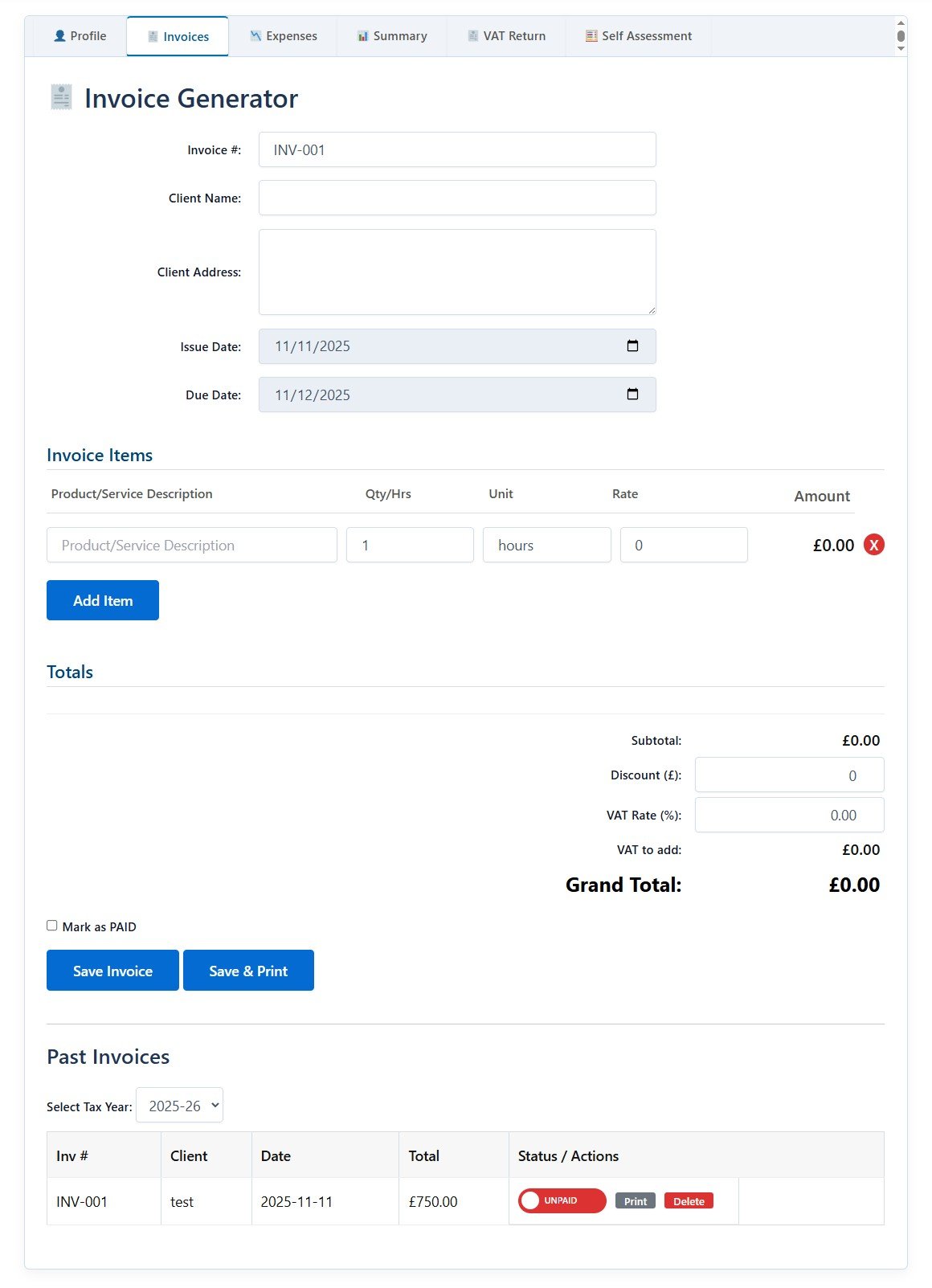Click the Invoice Generator receipt icon
This screenshot has height=1288, width=932.
coord(61,97)
